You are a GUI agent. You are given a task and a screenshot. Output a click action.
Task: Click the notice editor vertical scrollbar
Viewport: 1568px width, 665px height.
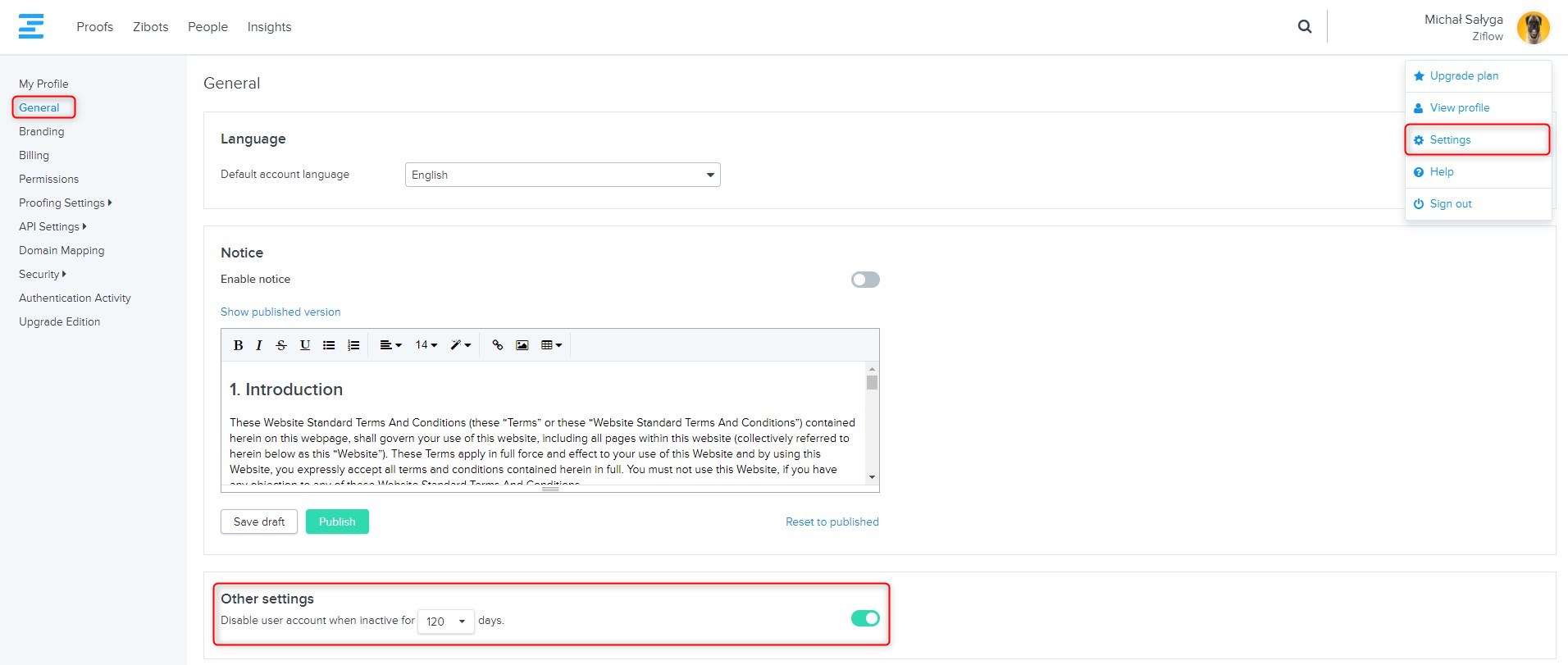pyautogui.click(x=872, y=423)
